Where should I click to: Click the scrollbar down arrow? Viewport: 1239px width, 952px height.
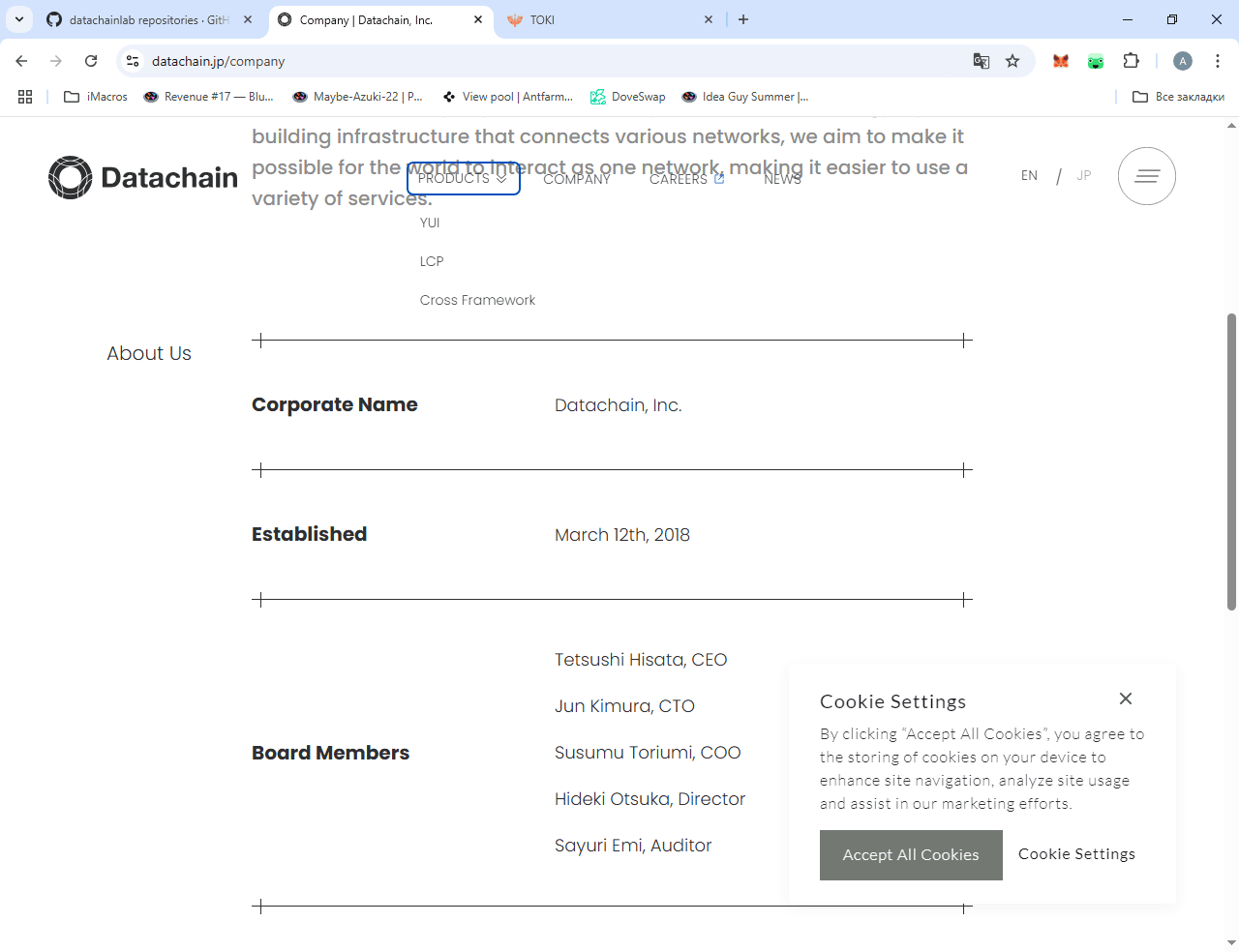point(1231,943)
